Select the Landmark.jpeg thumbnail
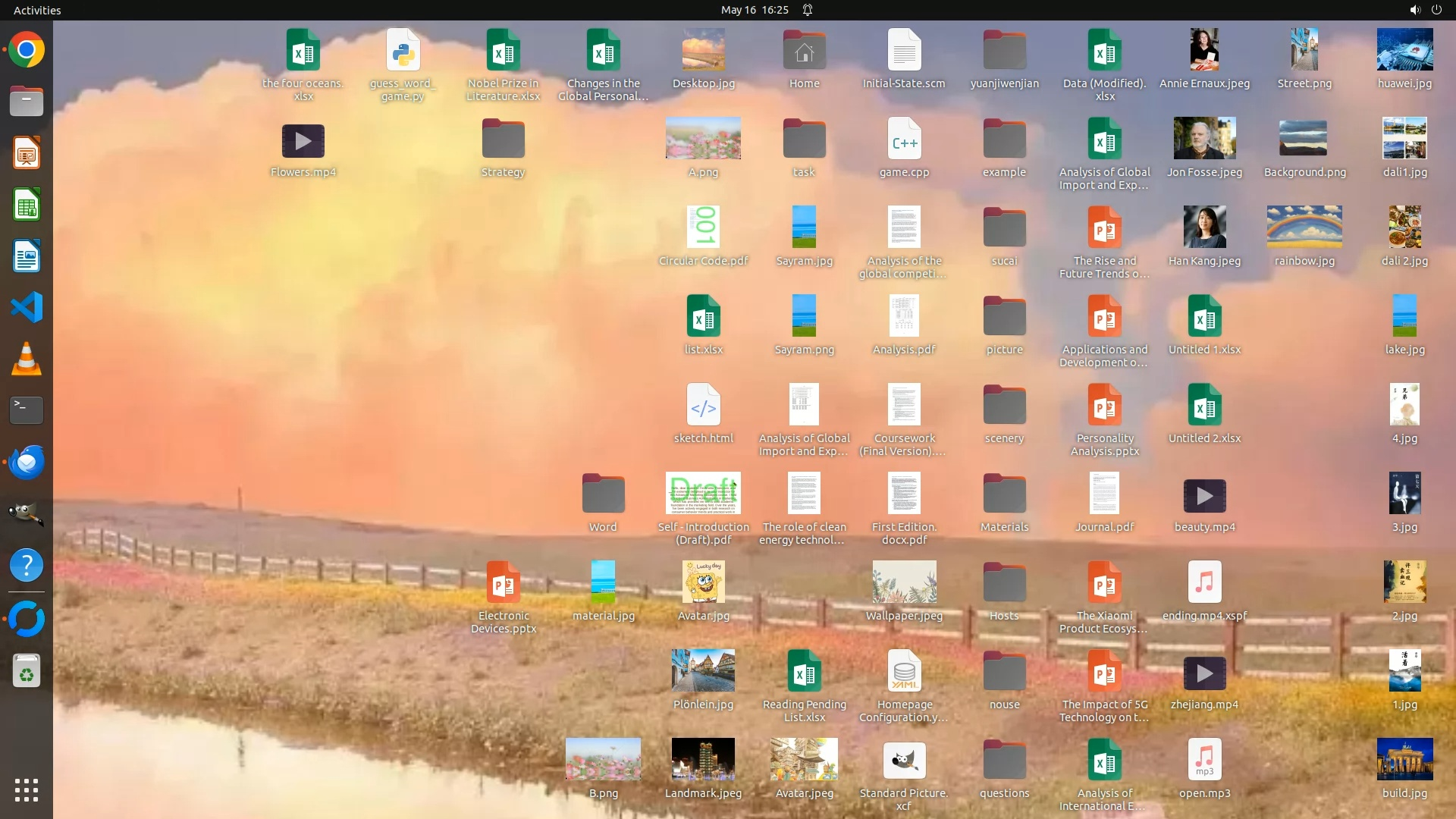This screenshot has width=1456, height=819. click(x=703, y=759)
